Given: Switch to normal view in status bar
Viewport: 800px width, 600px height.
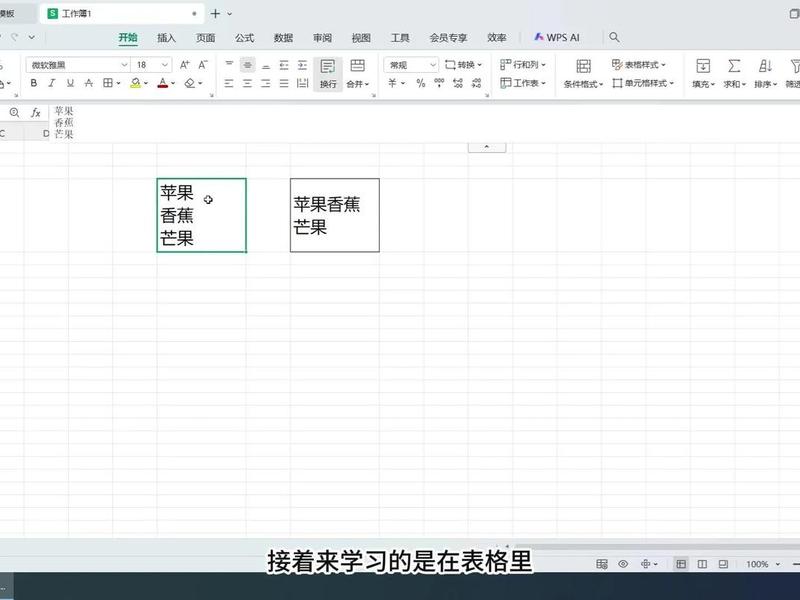Looking at the screenshot, I should [681, 564].
